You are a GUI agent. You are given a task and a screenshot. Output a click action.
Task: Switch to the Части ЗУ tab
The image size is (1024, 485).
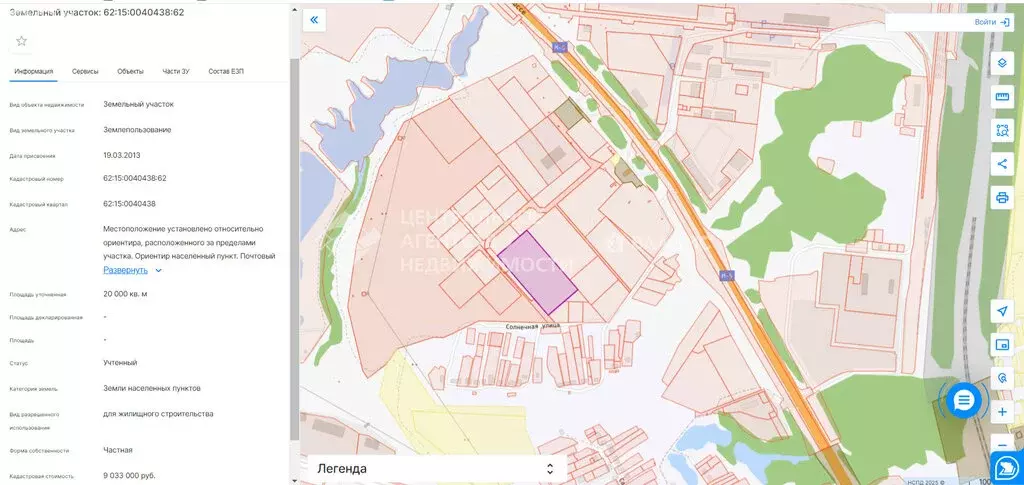(176, 71)
